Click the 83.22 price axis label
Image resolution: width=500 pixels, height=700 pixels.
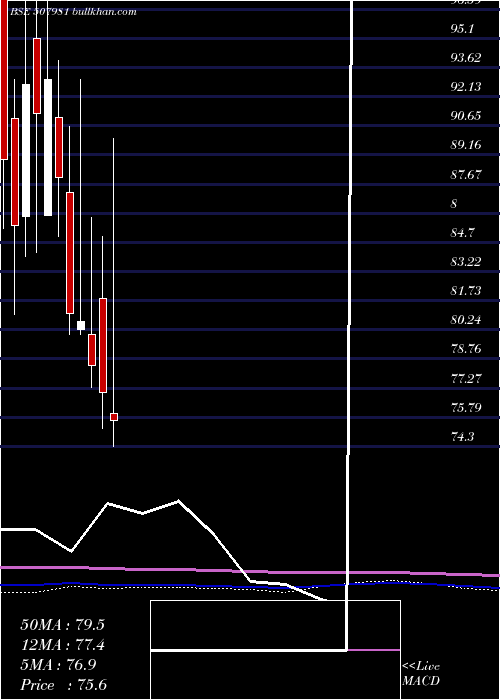[x=466, y=262]
